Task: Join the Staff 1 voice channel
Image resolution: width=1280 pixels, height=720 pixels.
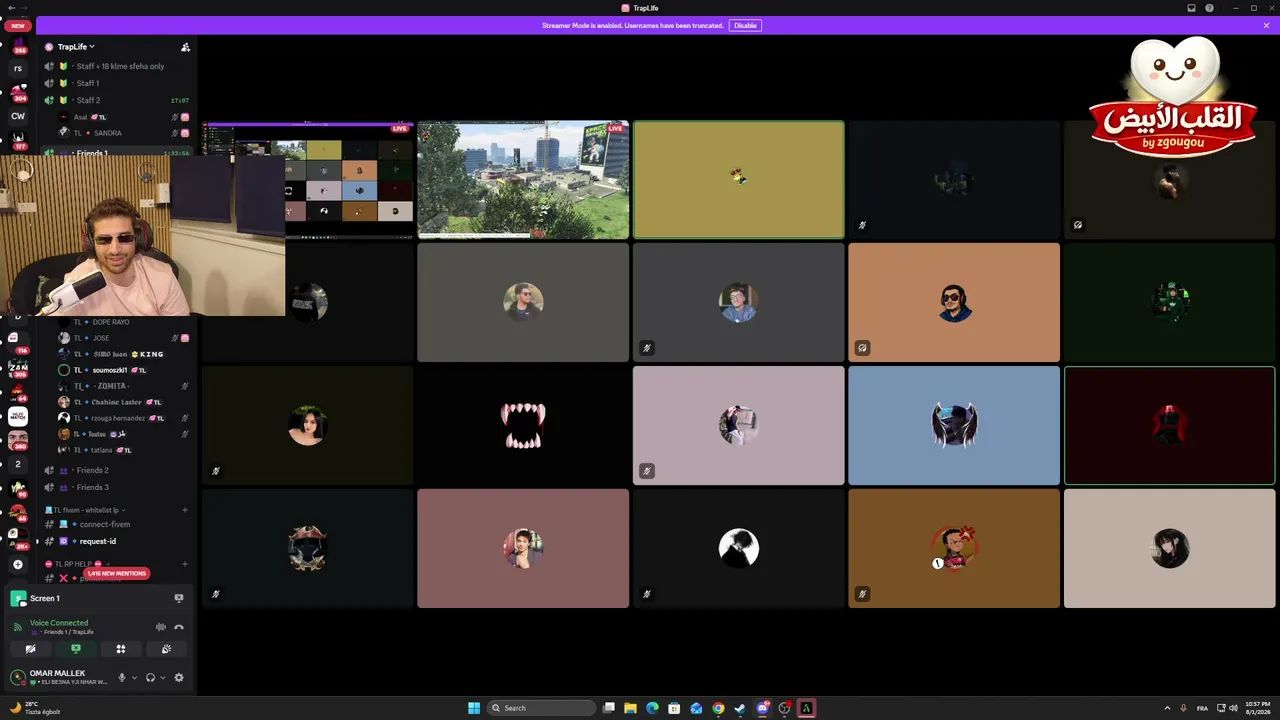Action: [x=117, y=83]
